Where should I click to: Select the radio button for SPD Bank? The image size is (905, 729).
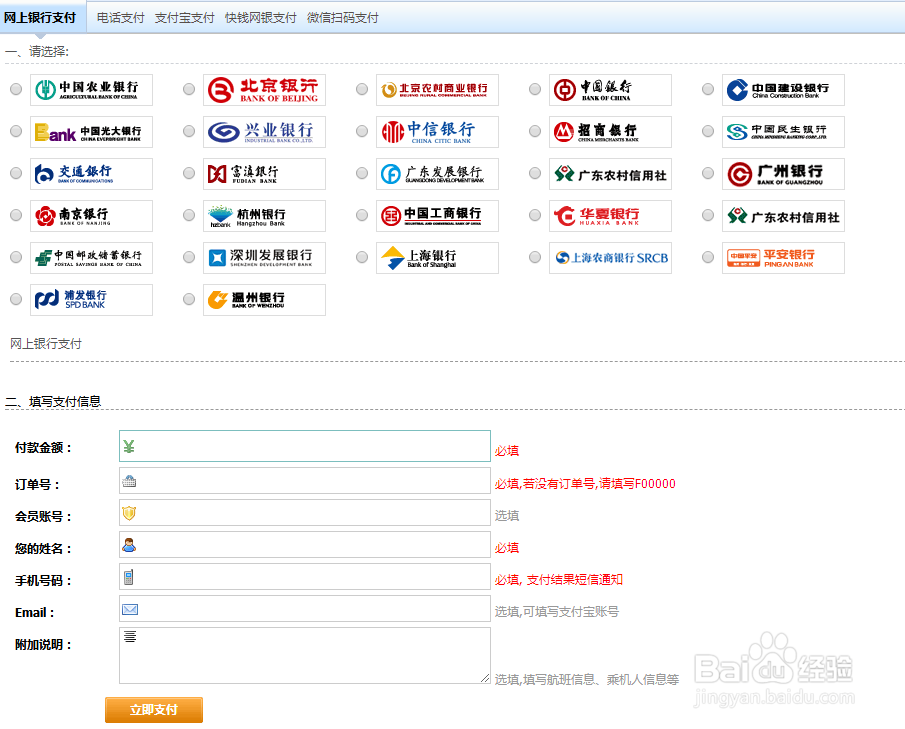(x=16, y=299)
